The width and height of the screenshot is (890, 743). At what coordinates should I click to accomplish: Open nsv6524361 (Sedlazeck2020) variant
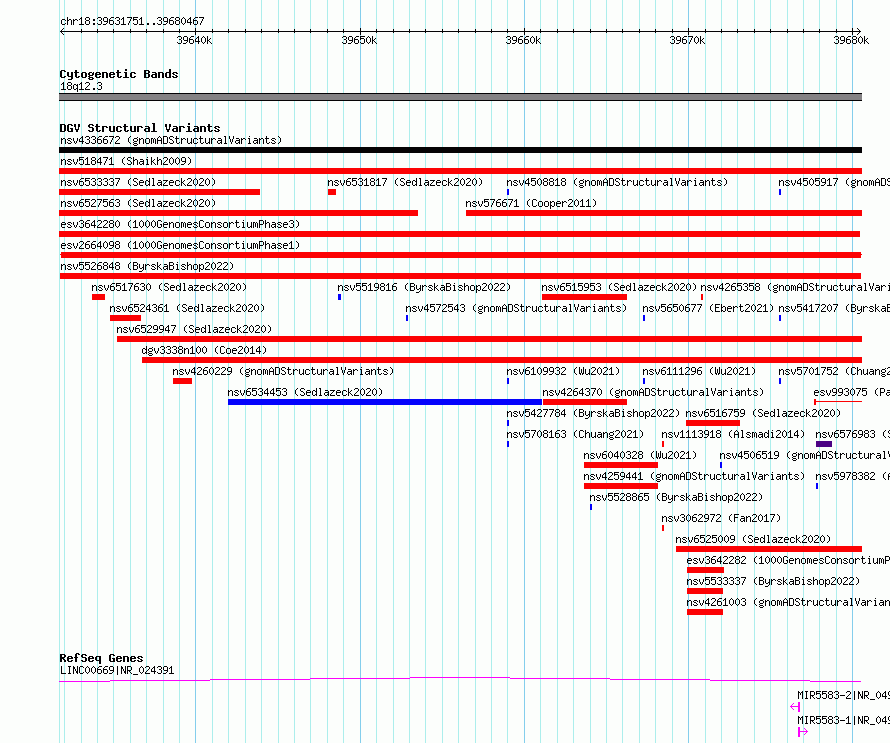(x=187, y=308)
